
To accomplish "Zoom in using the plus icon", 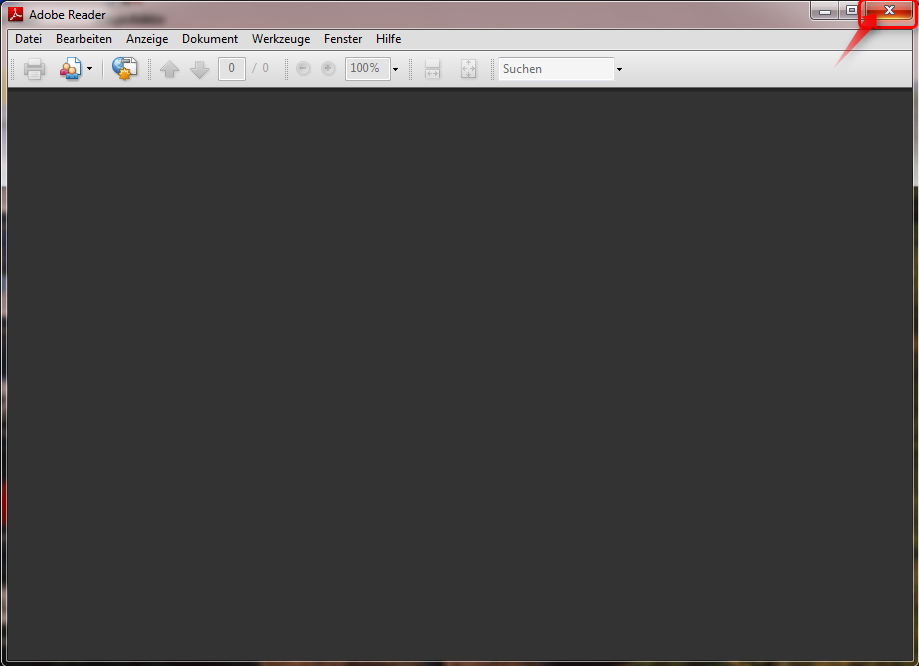I will [x=328, y=68].
